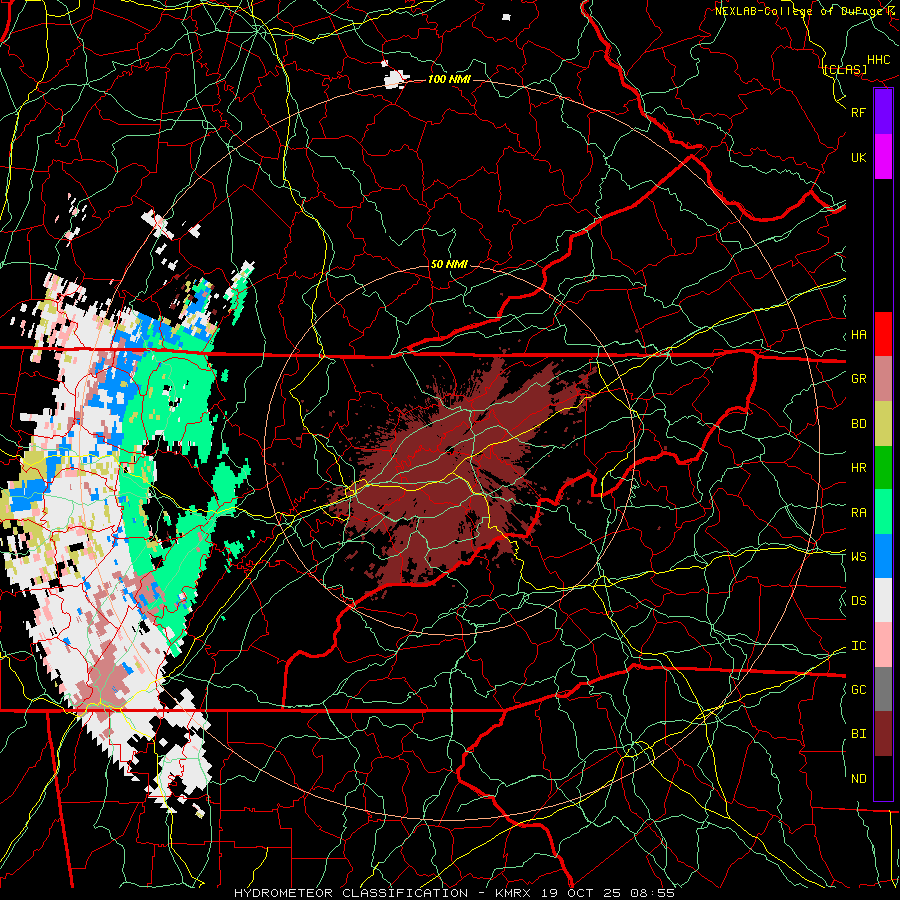Click the RF legend label
This screenshot has height=900, width=900.
[858, 112]
